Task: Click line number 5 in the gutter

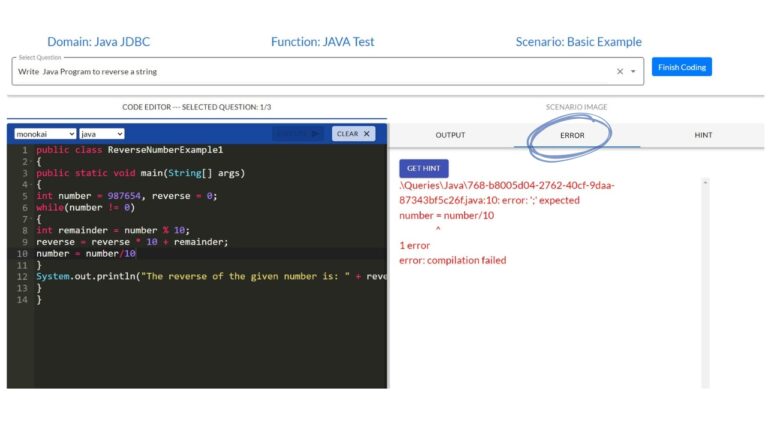Action: pyautogui.click(x=24, y=196)
